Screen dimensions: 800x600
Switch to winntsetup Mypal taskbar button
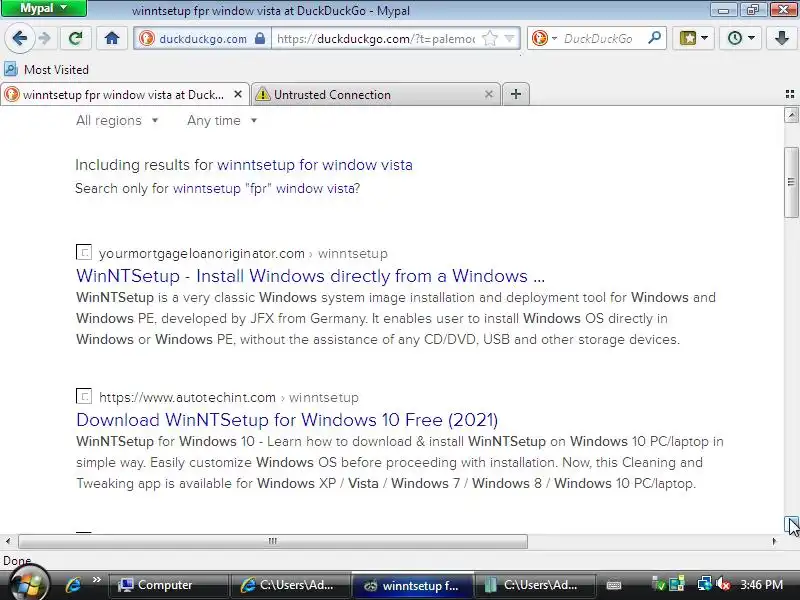[x=413, y=585]
